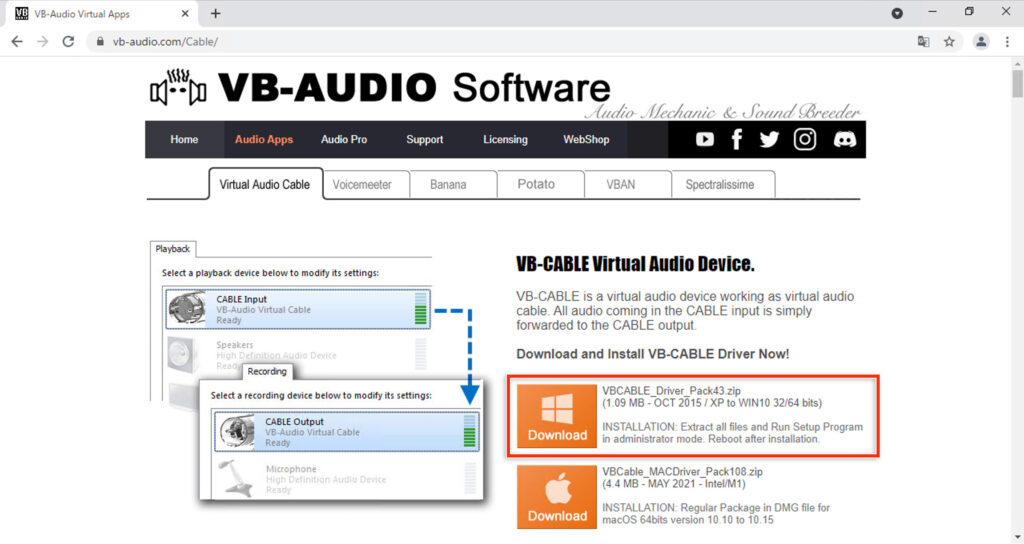Open WebShop menu item
The width and height of the screenshot is (1024, 544).
(x=586, y=139)
